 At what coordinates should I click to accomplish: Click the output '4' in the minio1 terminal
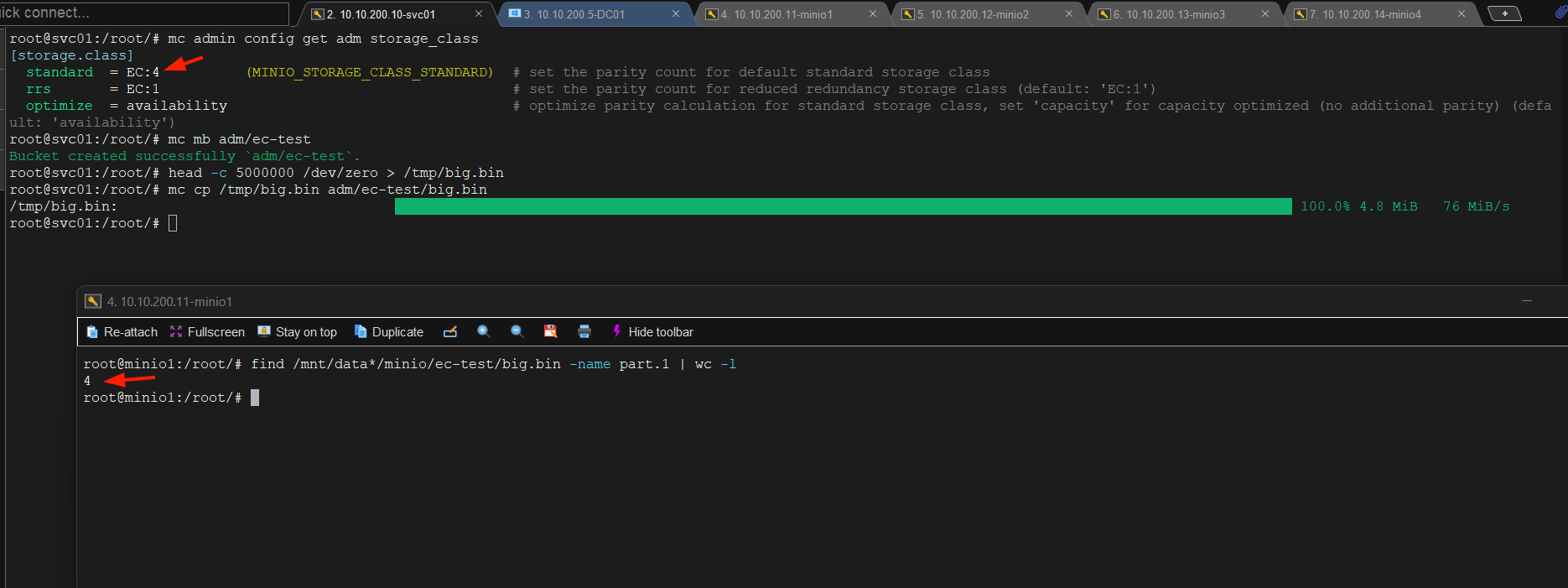tap(87, 381)
